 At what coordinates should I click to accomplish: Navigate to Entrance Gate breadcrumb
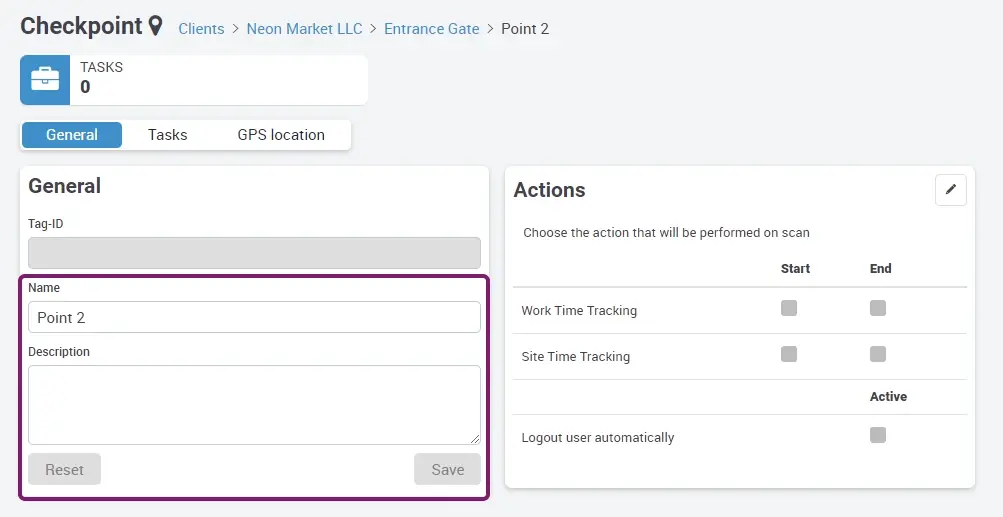click(431, 29)
